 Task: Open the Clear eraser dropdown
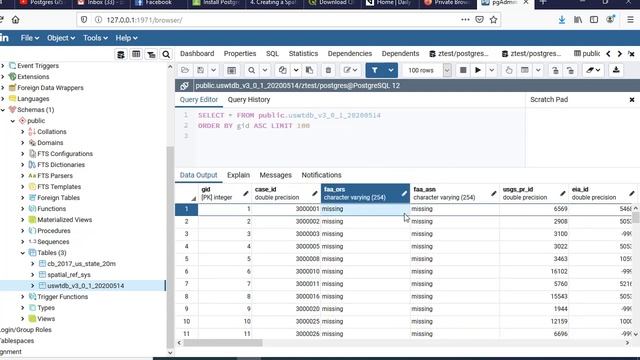(593, 70)
